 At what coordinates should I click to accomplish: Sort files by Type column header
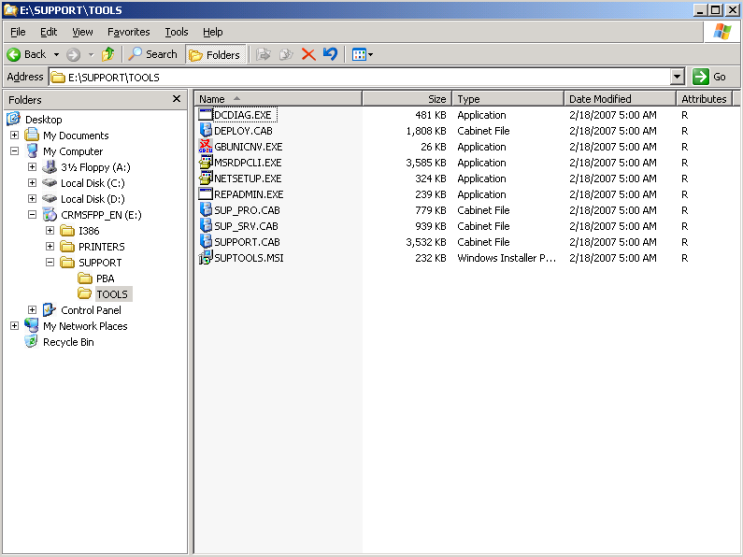click(507, 99)
